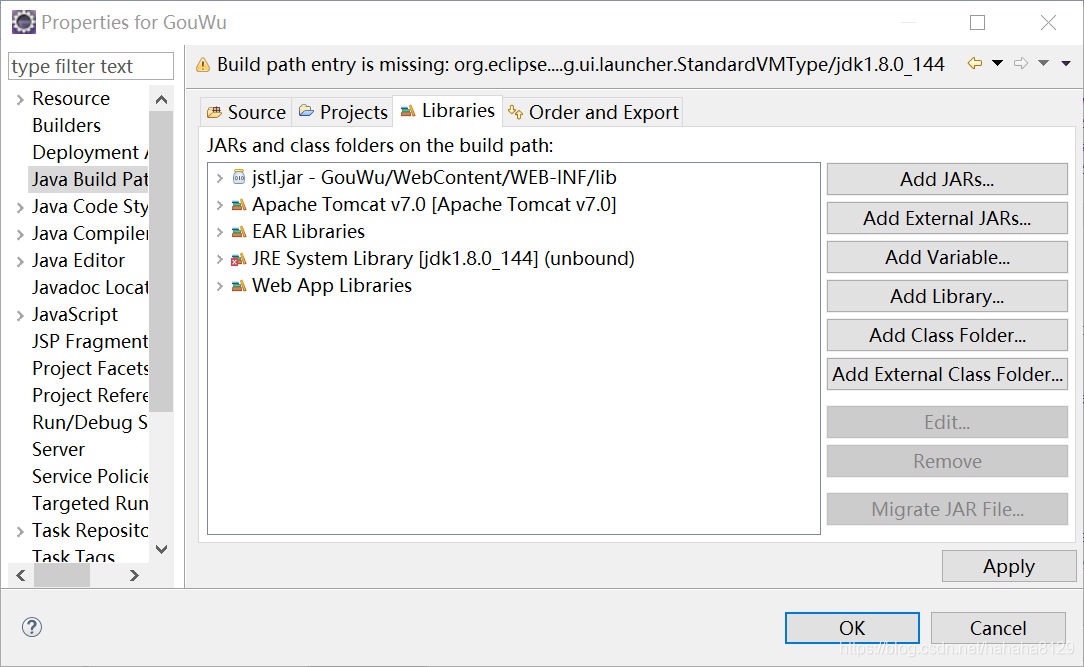
Task: Expand the Resource category
Action: click(x=20, y=100)
